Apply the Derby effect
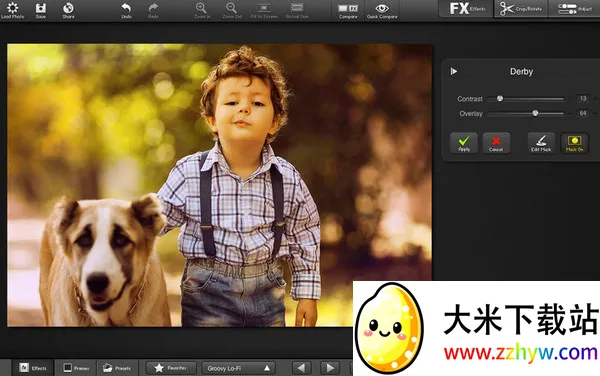Image resolution: width=600 pixels, height=376 pixels. pos(464,143)
